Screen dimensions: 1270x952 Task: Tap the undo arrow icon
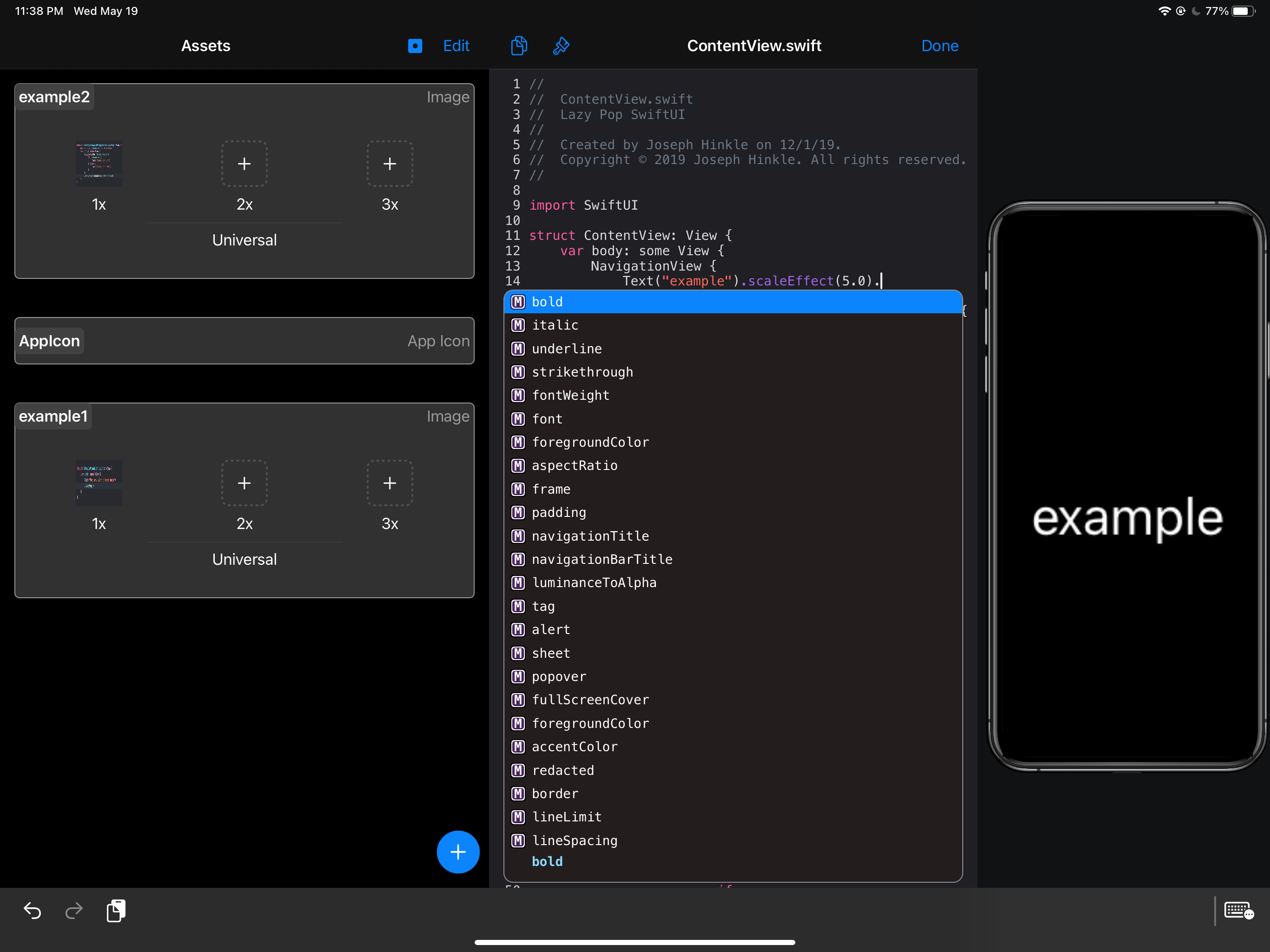coord(32,911)
